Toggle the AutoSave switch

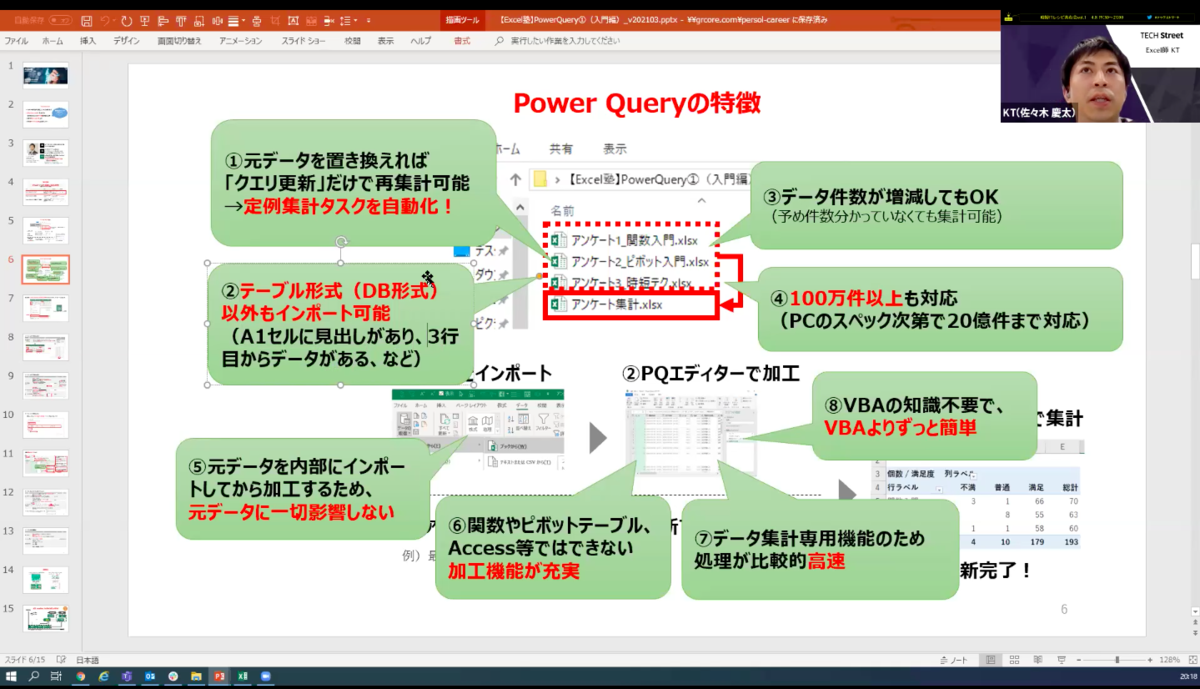click(60, 20)
